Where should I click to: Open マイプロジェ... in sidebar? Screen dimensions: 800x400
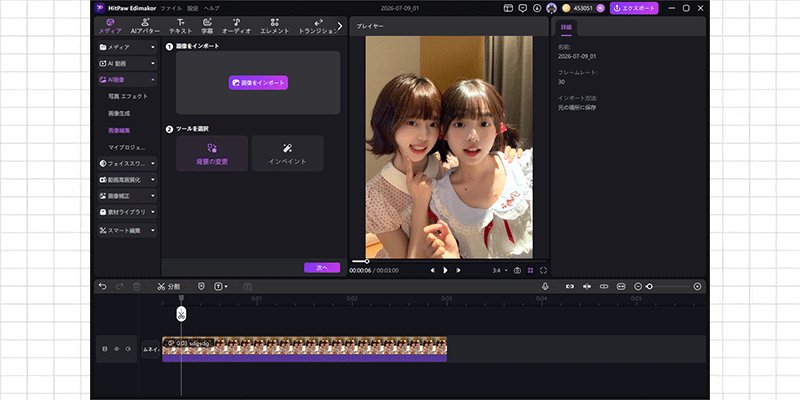pyautogui.click(x=127, y=147)
